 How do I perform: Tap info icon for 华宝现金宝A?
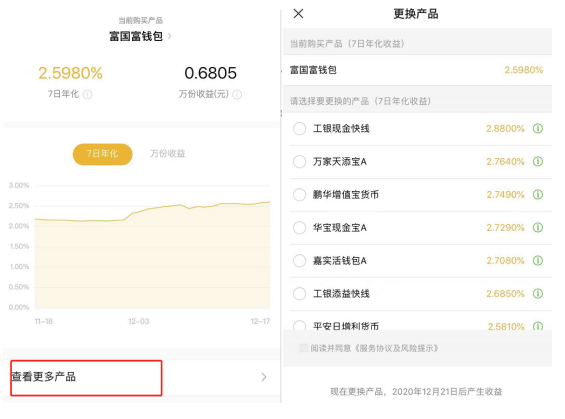pos(538,227)
